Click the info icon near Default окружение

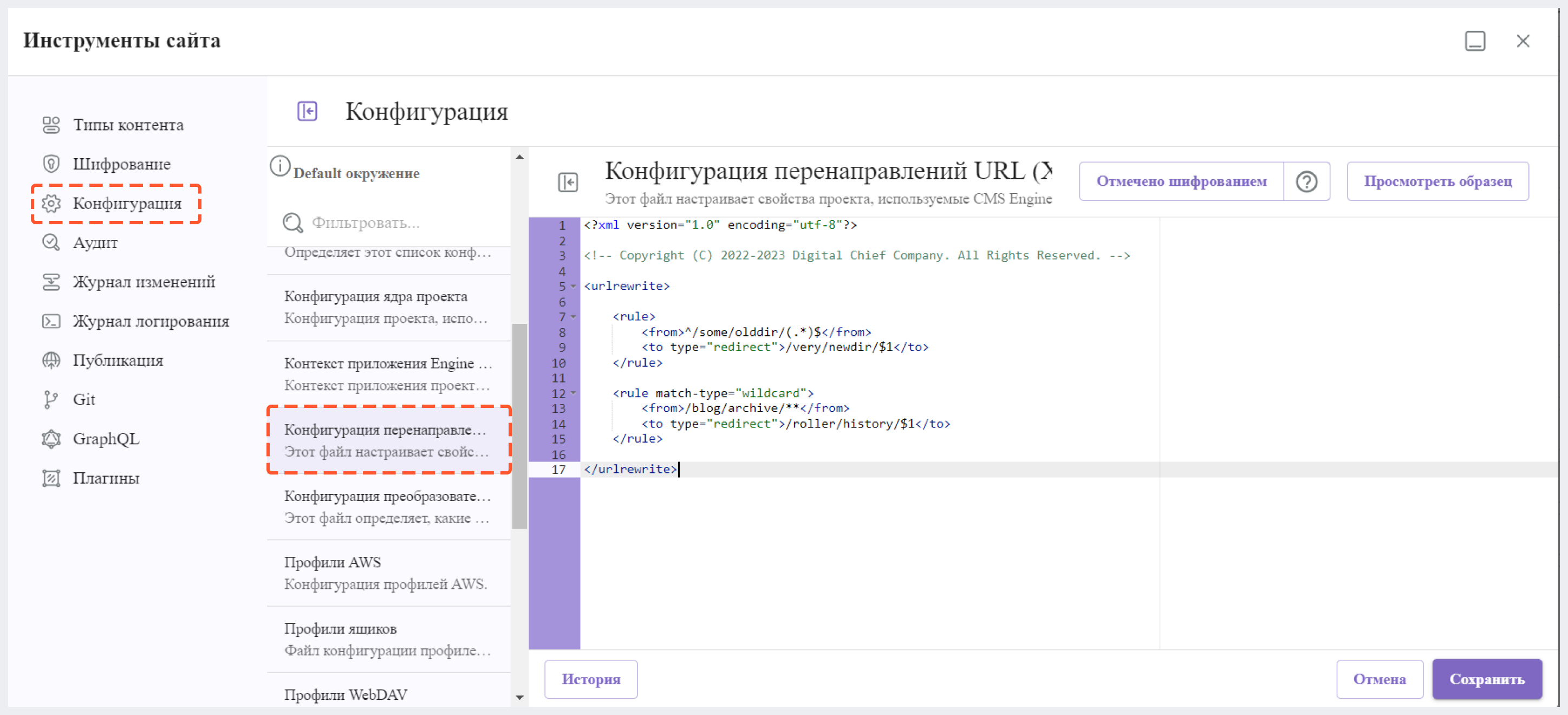point(280,166)
